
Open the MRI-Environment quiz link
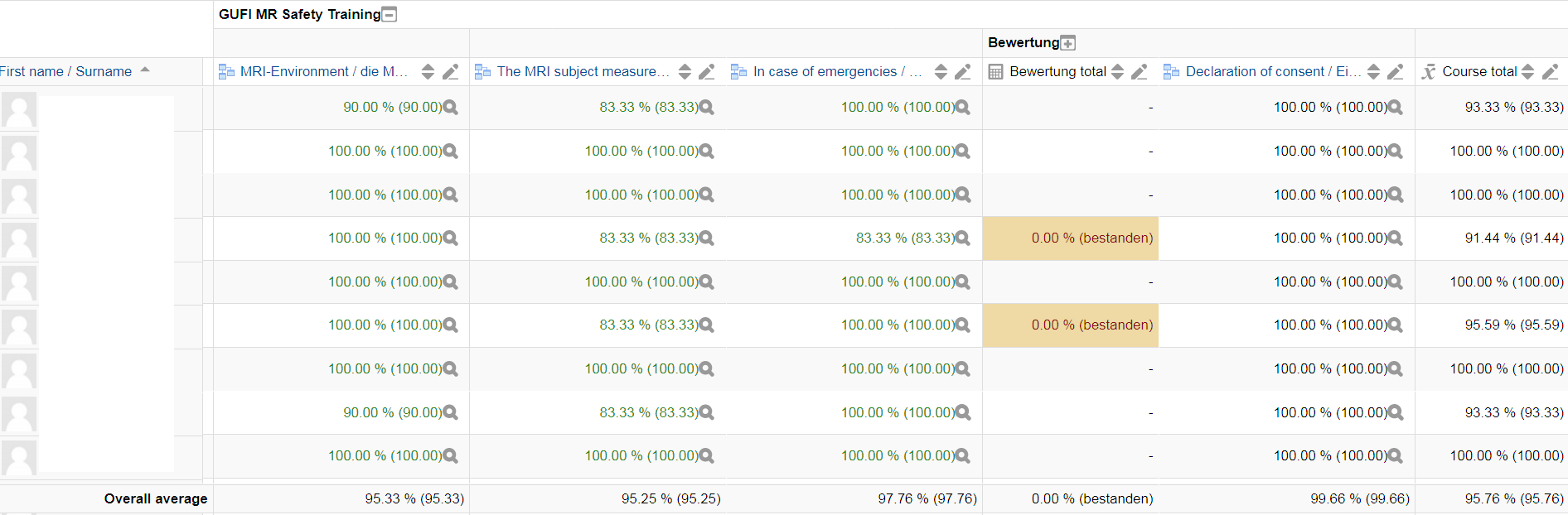[x=323, y=72]
